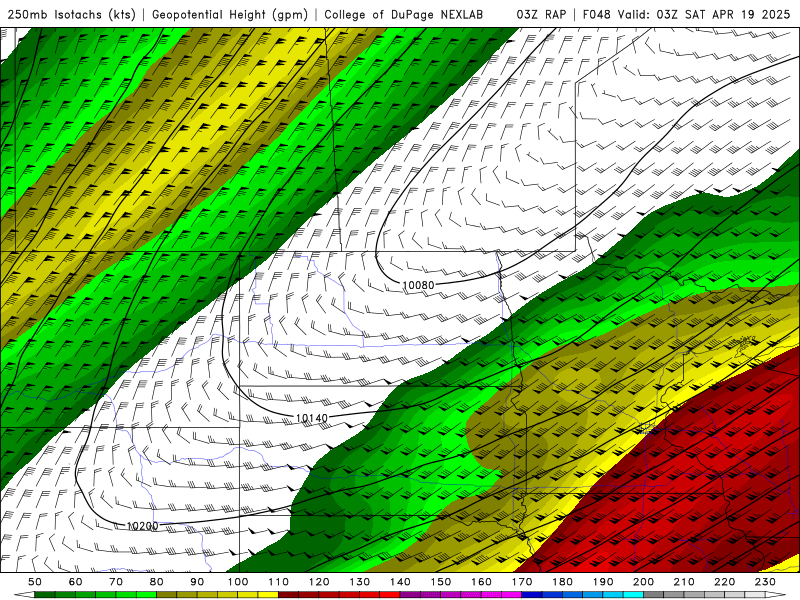Click the 150 knot scale label
The width and height of the screenshot is (800, 600).
(x=441, y=582)
